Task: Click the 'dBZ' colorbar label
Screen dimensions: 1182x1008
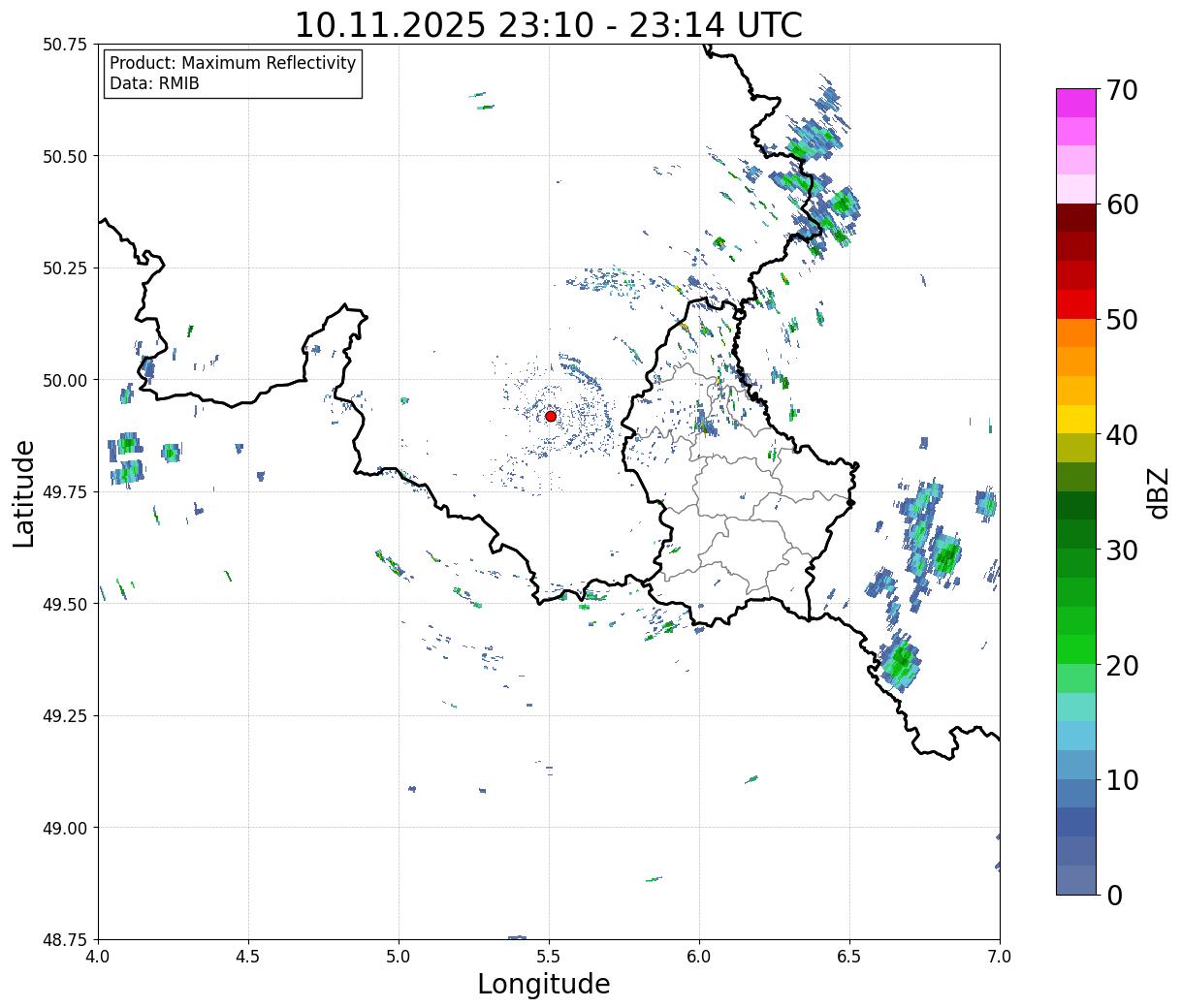Action: [x=1158, y=492]
